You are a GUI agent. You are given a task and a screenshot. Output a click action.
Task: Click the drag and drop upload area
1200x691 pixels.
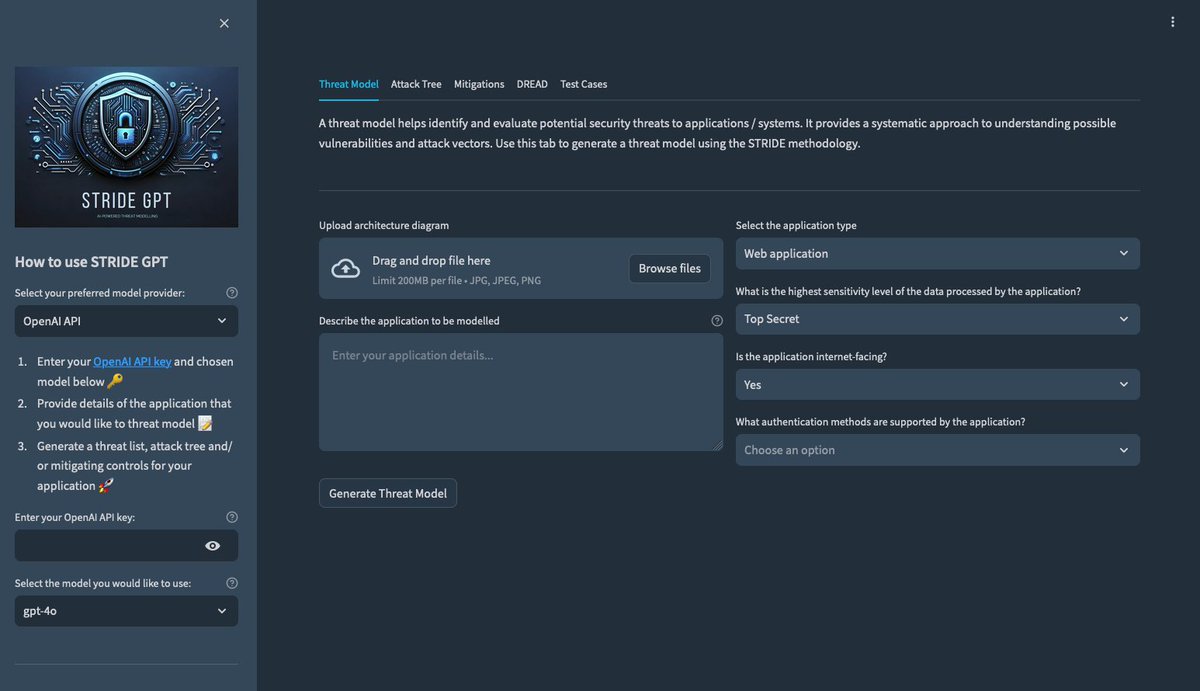coord(521,268)
